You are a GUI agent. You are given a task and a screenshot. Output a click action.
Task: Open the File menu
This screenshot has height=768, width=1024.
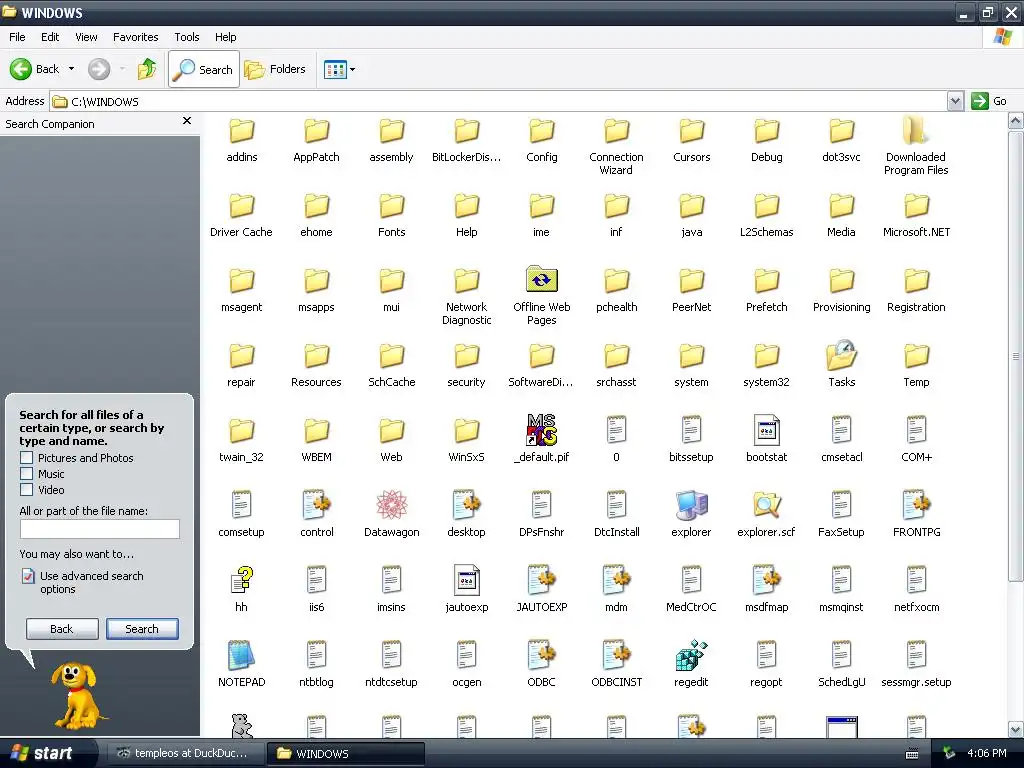17,37
